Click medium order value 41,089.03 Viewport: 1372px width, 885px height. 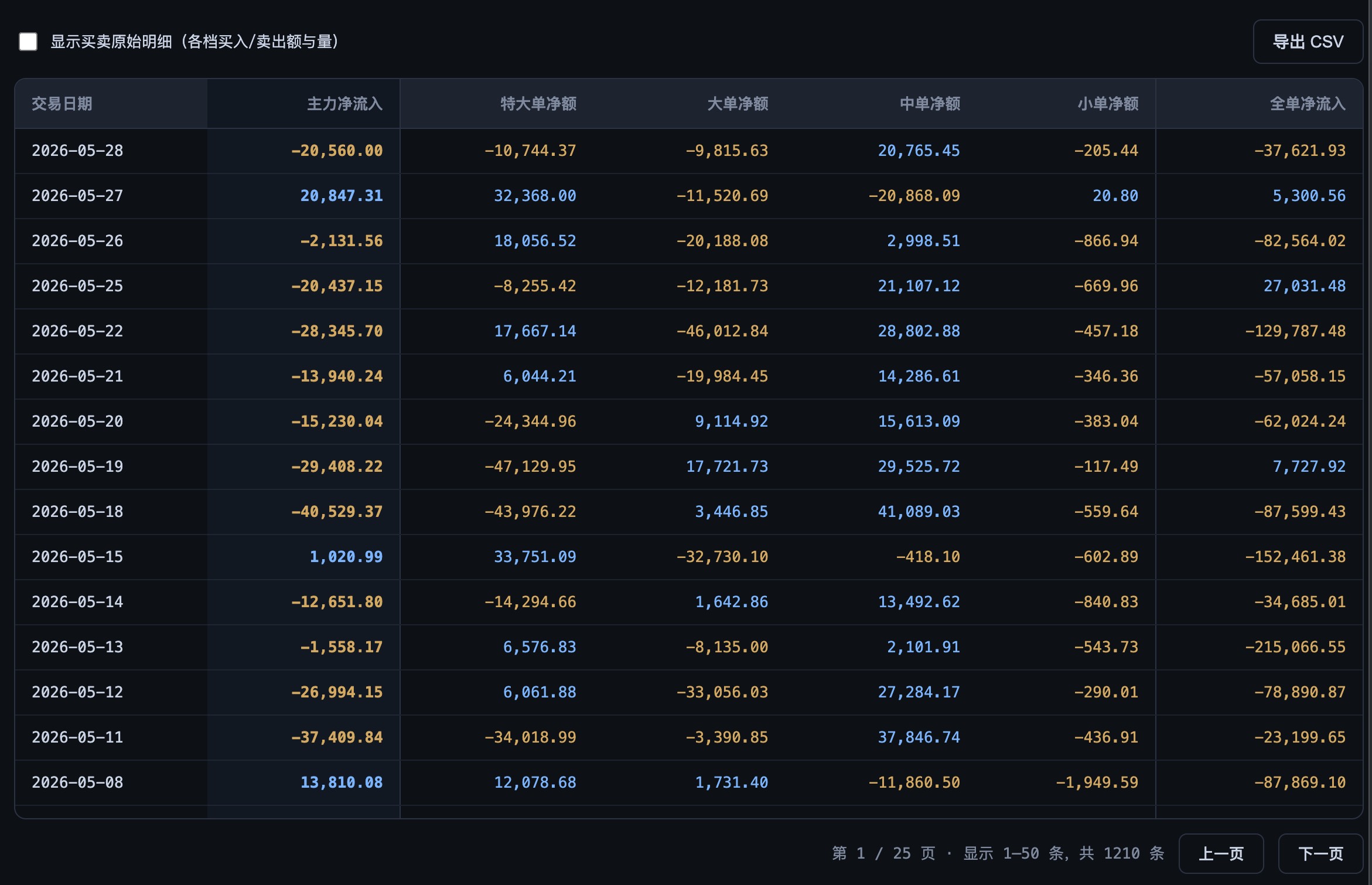[919, 512]
